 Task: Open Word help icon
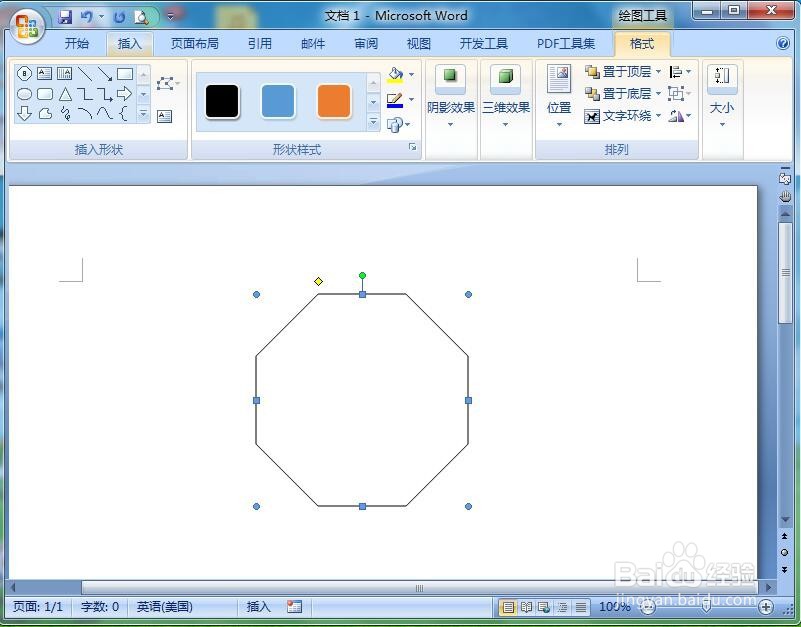pyautogui.click(x=783, y=43)
